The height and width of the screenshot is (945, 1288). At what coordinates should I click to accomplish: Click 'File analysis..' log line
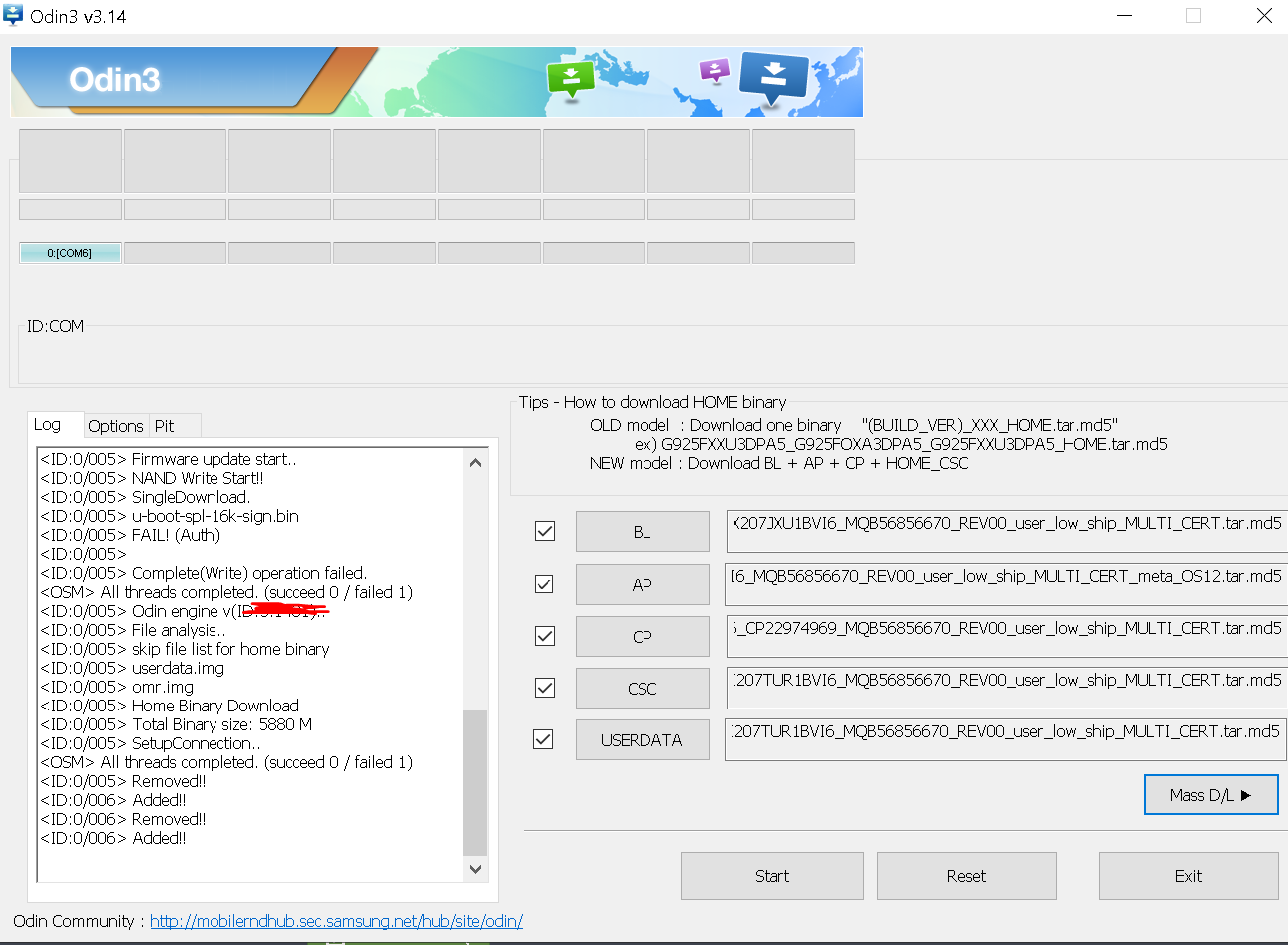tap(133, 630)
